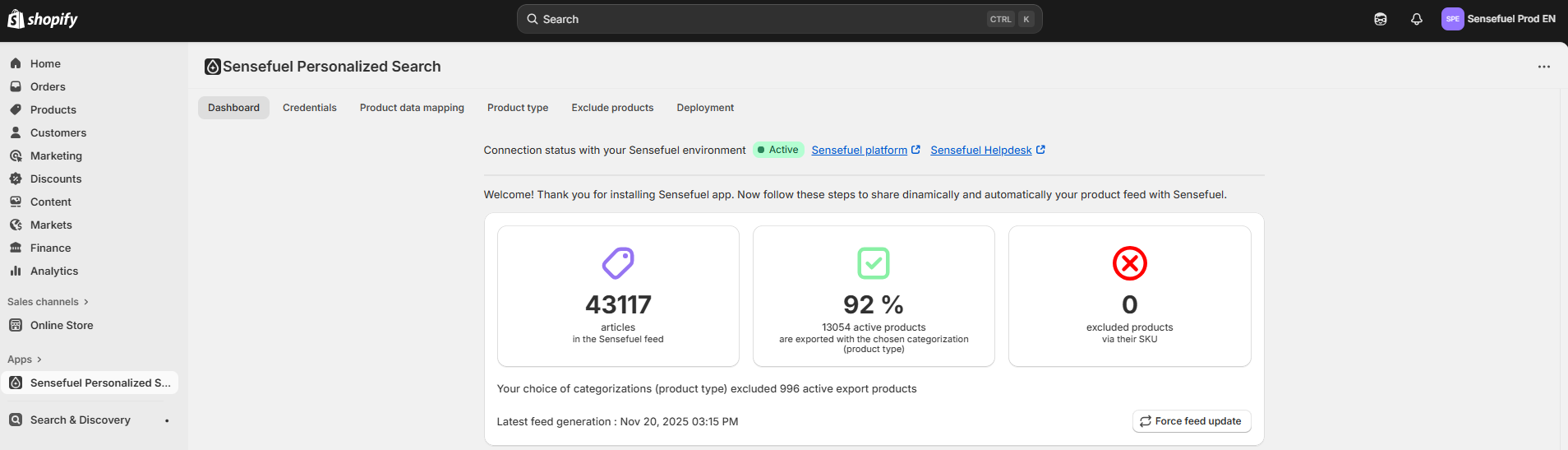Open the Sensefuel platform link
This screenshot has height=450, width=1568.
click(x=860, y=150)
